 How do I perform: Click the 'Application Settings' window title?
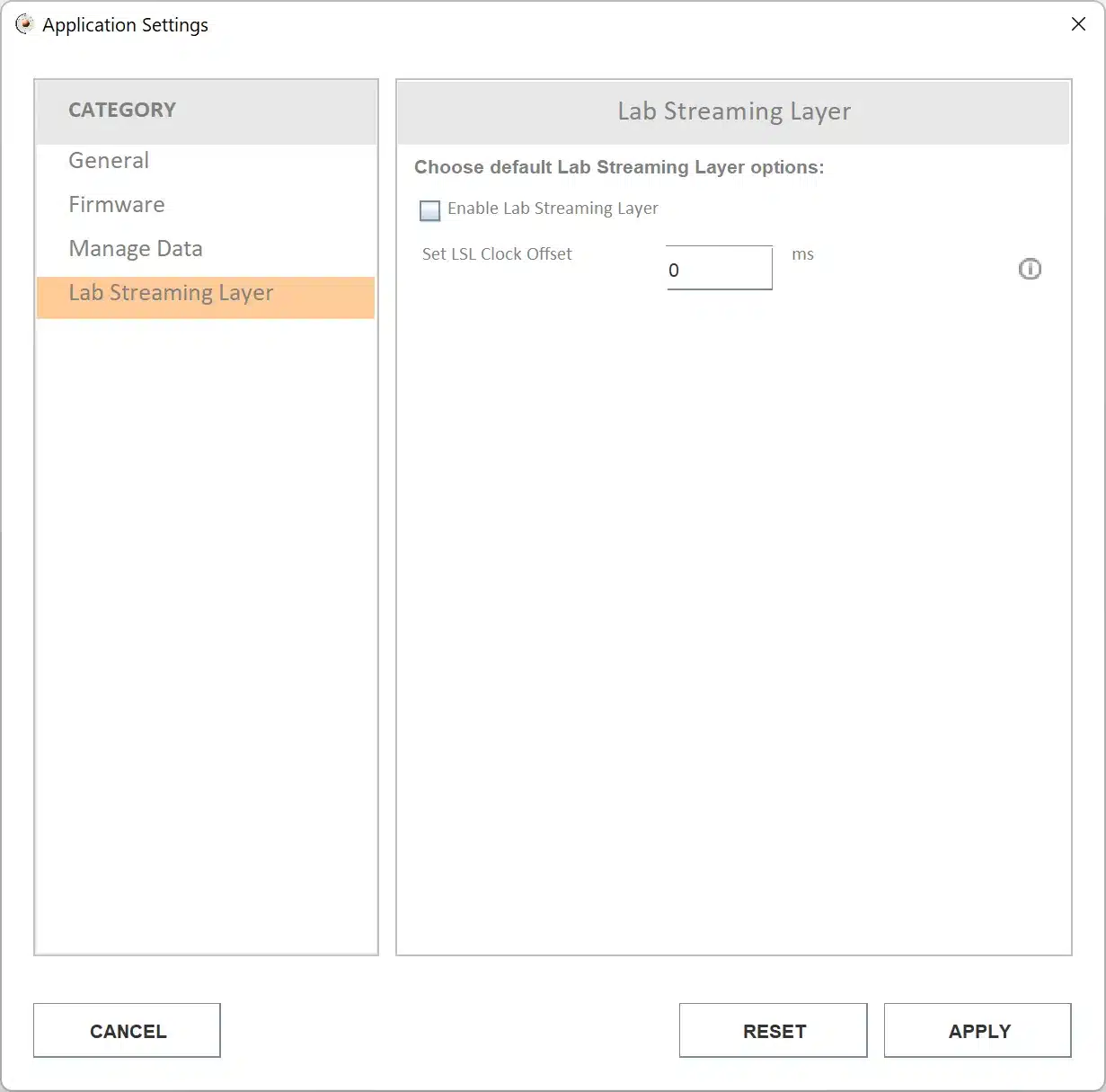126,25
